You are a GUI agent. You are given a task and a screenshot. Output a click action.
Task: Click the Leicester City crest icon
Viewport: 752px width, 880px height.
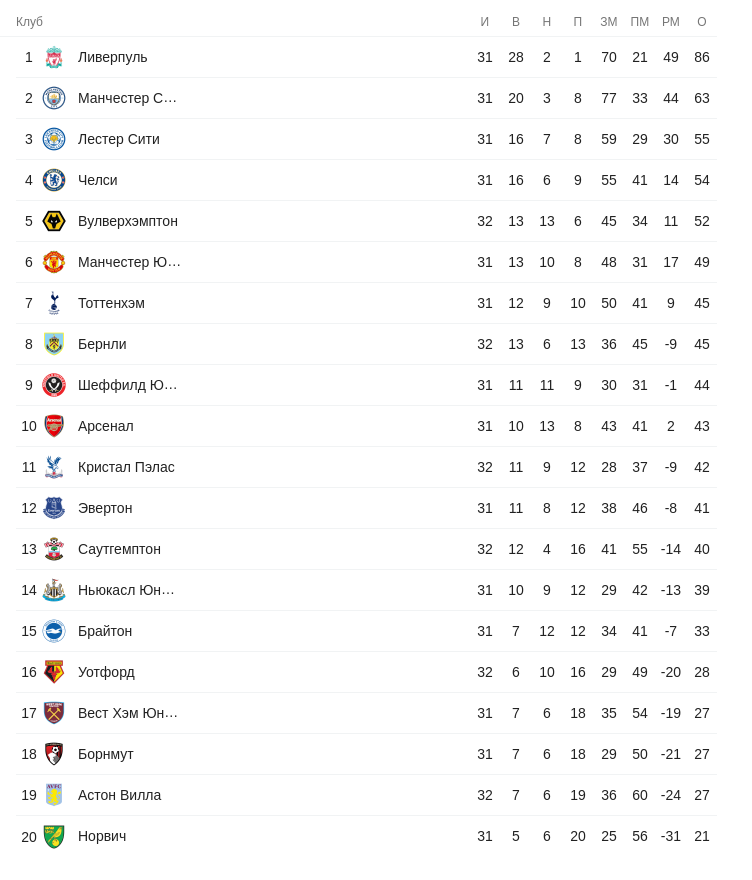pos(54,139)
